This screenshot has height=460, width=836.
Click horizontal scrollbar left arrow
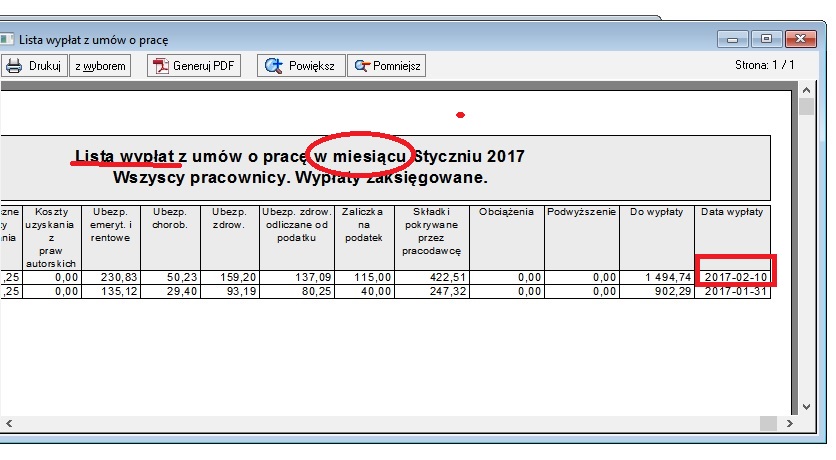[x=9, y=424]
